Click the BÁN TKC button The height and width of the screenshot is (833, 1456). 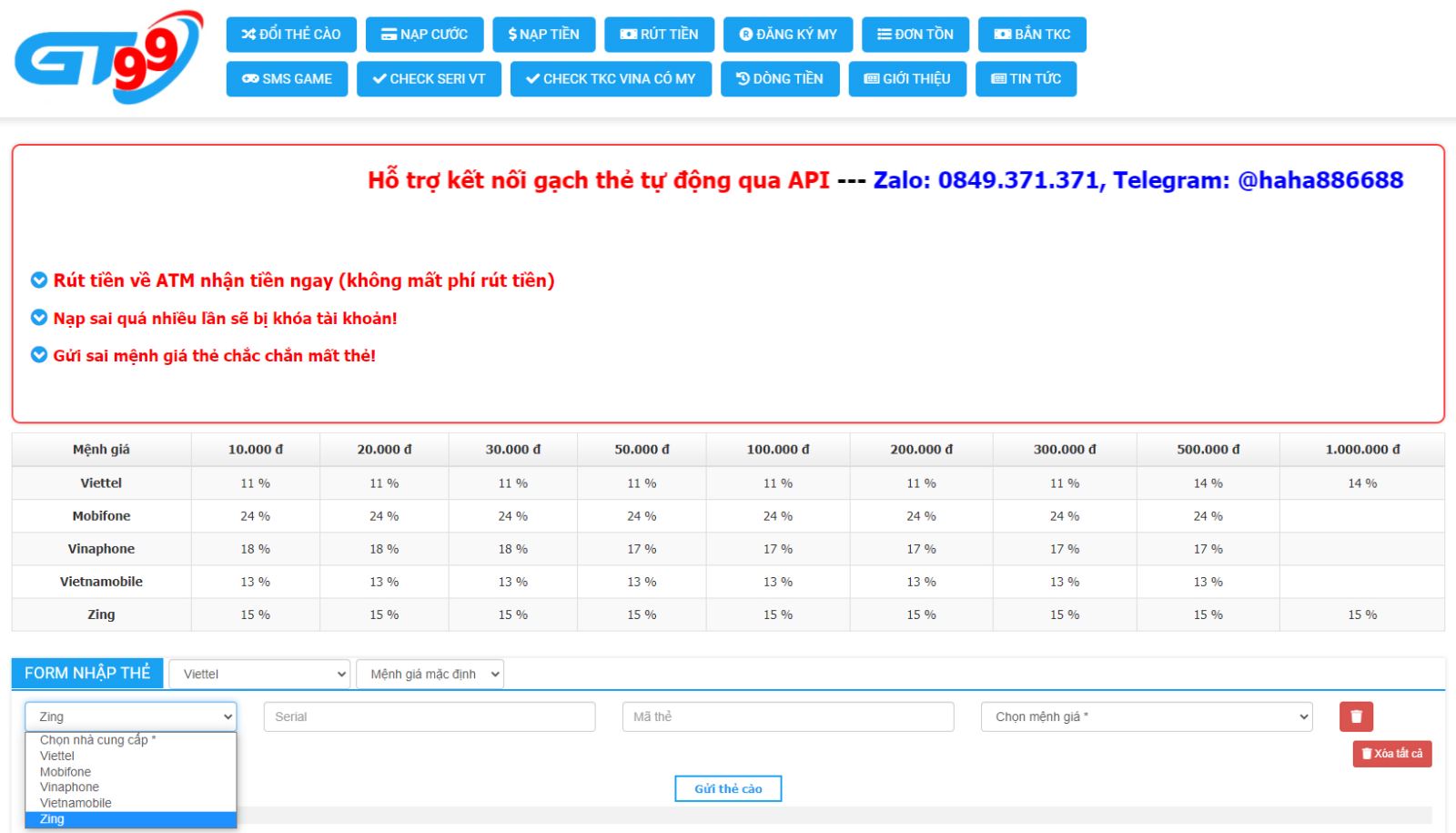(x=1032, y=35)
